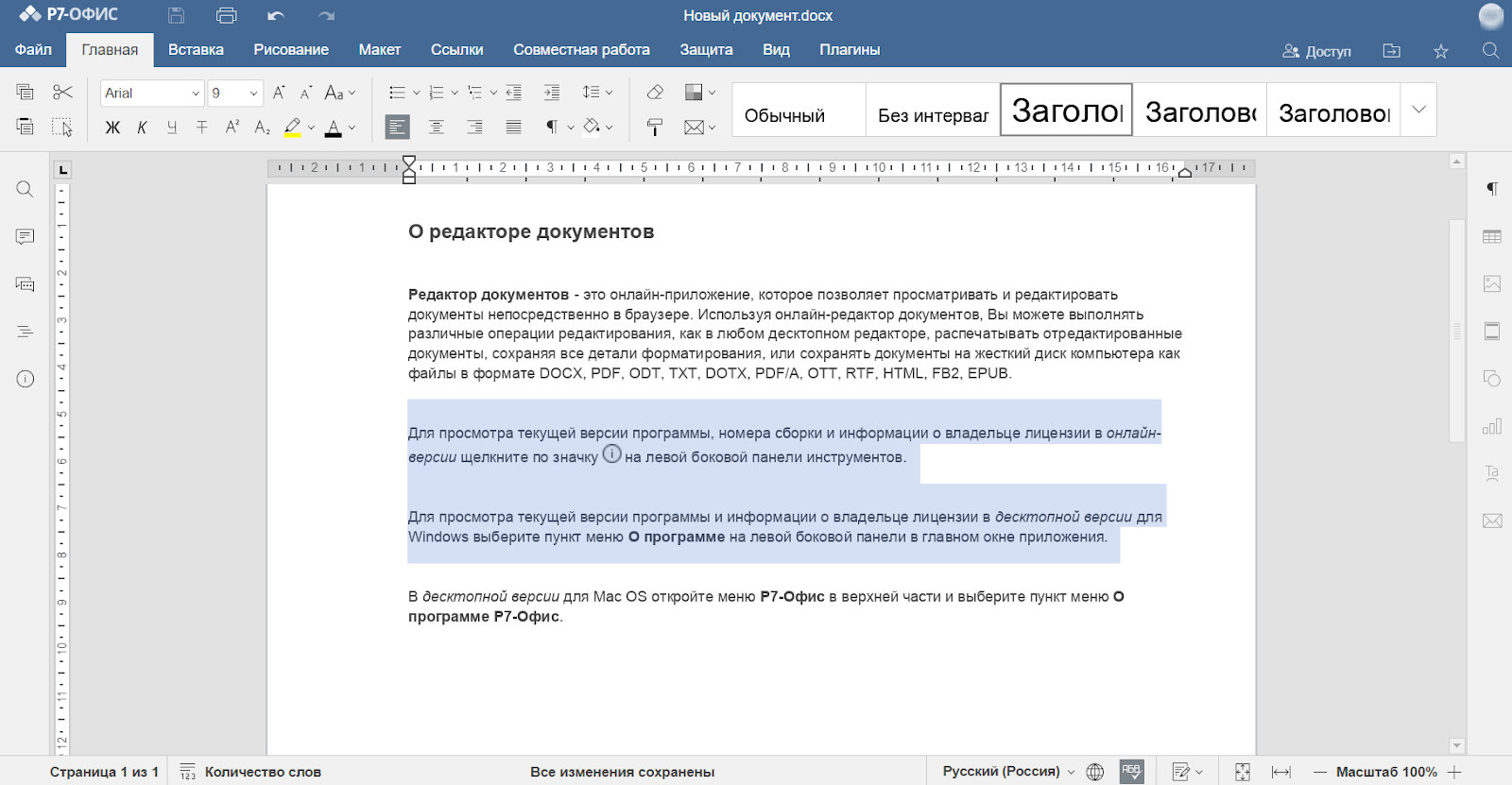Click the Select all icon
Image resolution: width=1512 pixels, height=785 pixels.
click(x=62, y=127)
